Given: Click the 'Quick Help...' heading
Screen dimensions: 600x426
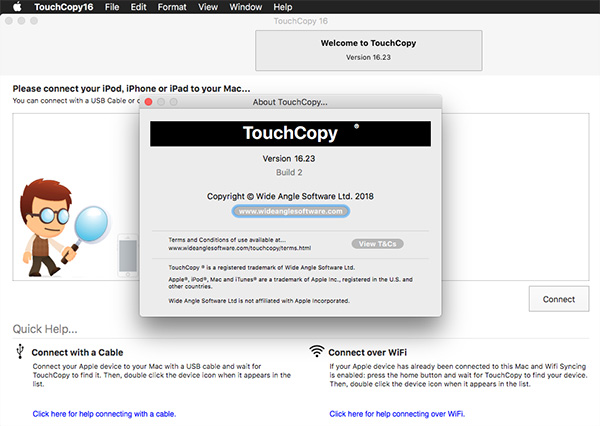Looking at the screenshot, I should pyautogui.click(x=45, y=329).
